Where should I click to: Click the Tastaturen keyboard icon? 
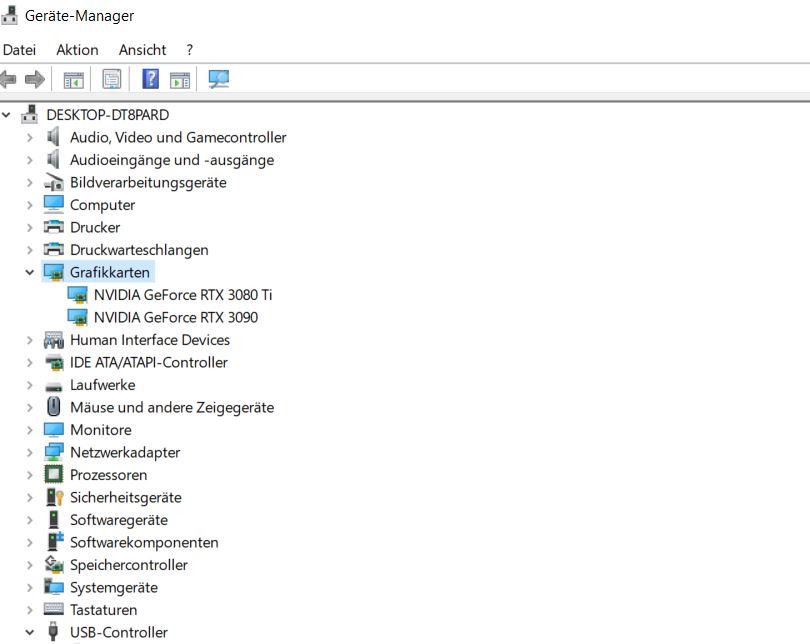coord(54,609)
